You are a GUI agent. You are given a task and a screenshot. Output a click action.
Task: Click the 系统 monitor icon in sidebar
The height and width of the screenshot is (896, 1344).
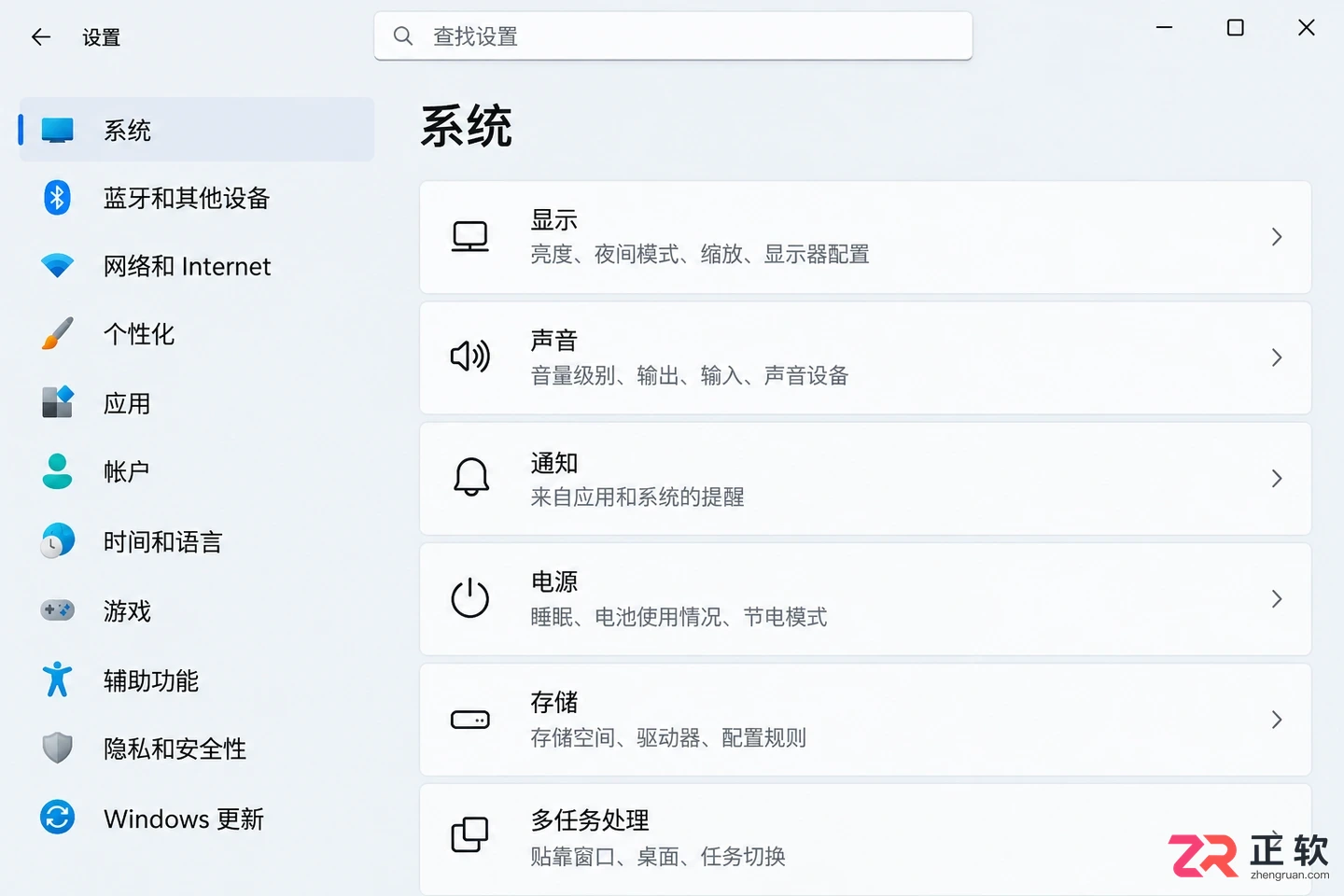click(58, 130)
